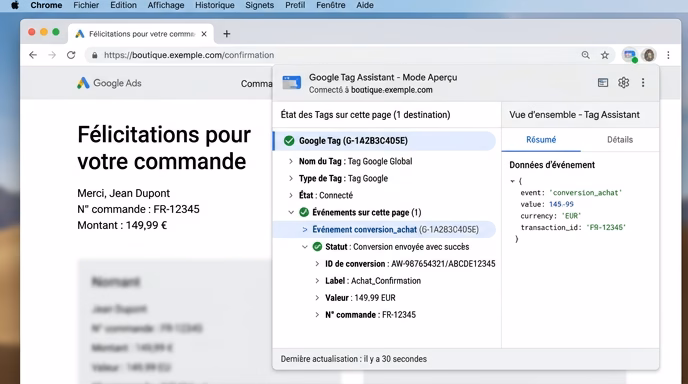Click the 'conversion_achat' event value

click(585, 193)
